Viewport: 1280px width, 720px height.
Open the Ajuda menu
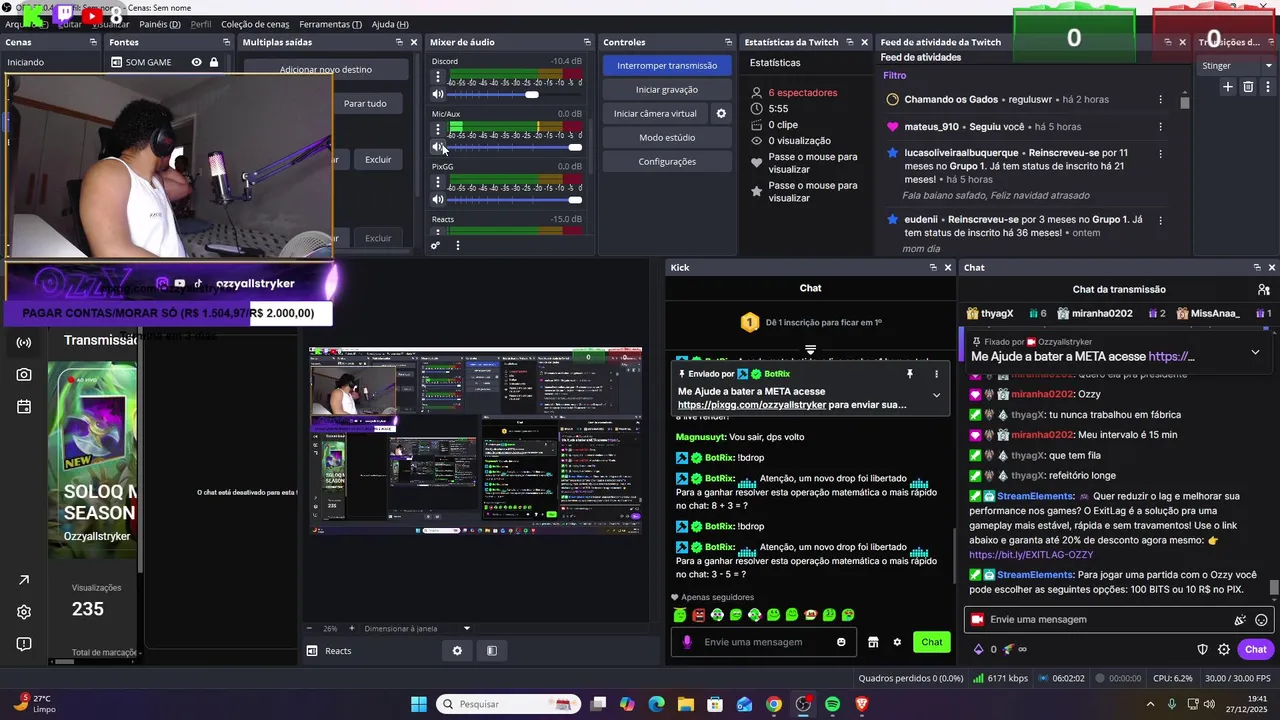click(390, 24)
